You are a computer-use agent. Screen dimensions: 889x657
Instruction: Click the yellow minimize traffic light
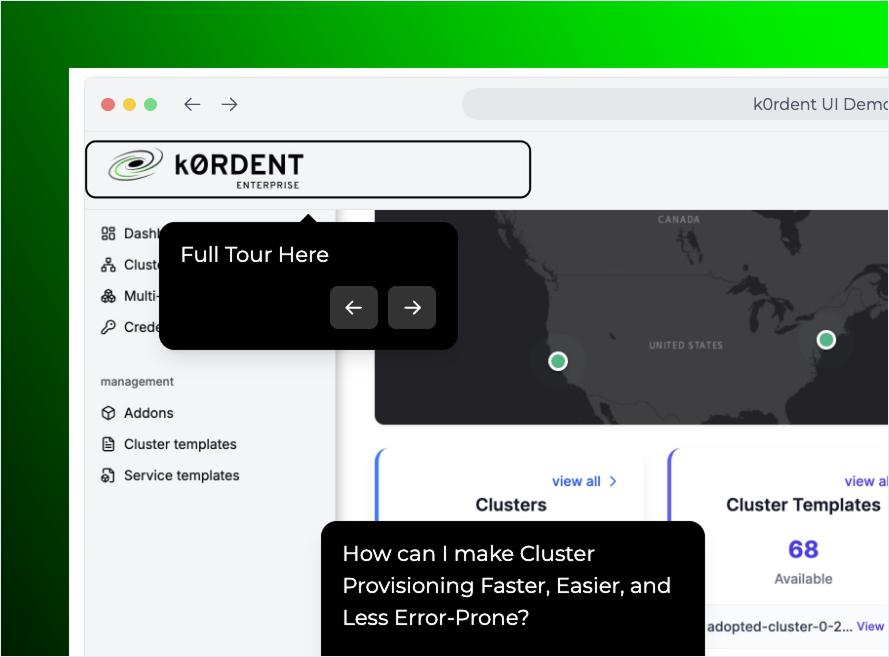pyautogui.click(x=129, y=104)
